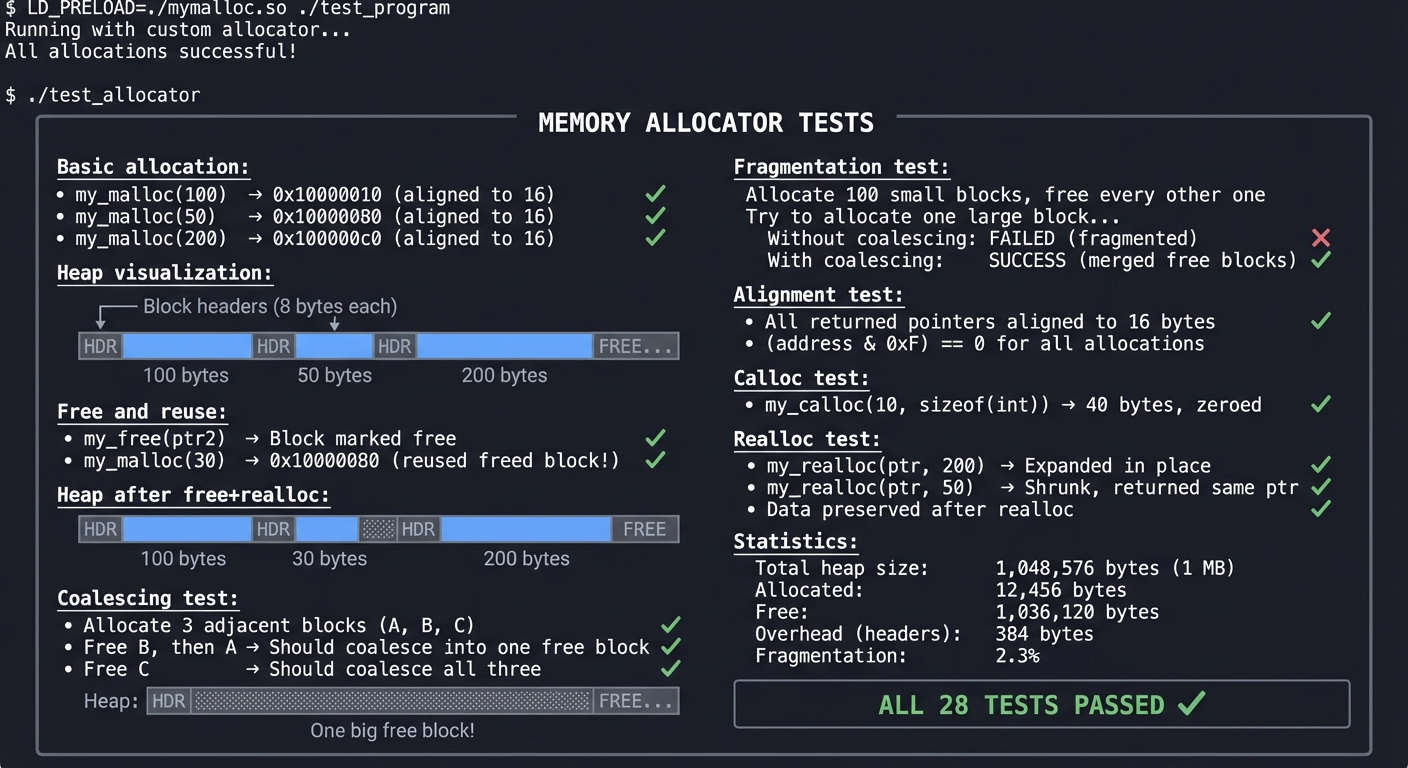
Task: Select the checkmark next to 'Free C' coalescing line
Action: pos(669,668)
